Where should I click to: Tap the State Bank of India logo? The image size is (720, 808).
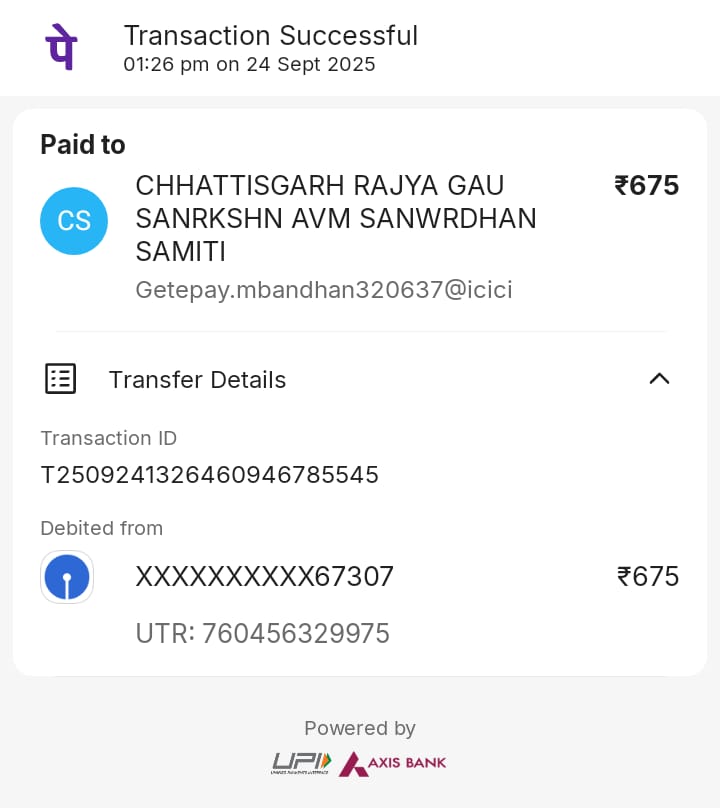tap(67, 577)
